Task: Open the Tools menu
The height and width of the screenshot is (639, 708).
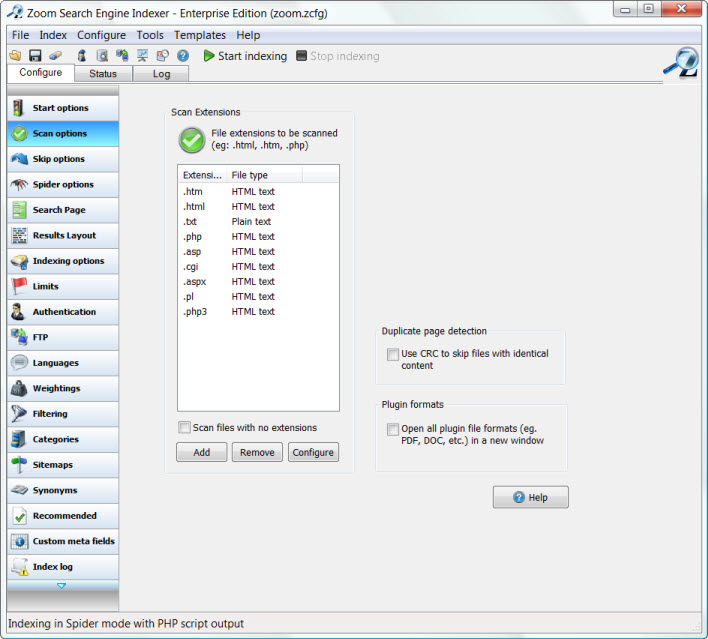Action: tap(150, 35)
